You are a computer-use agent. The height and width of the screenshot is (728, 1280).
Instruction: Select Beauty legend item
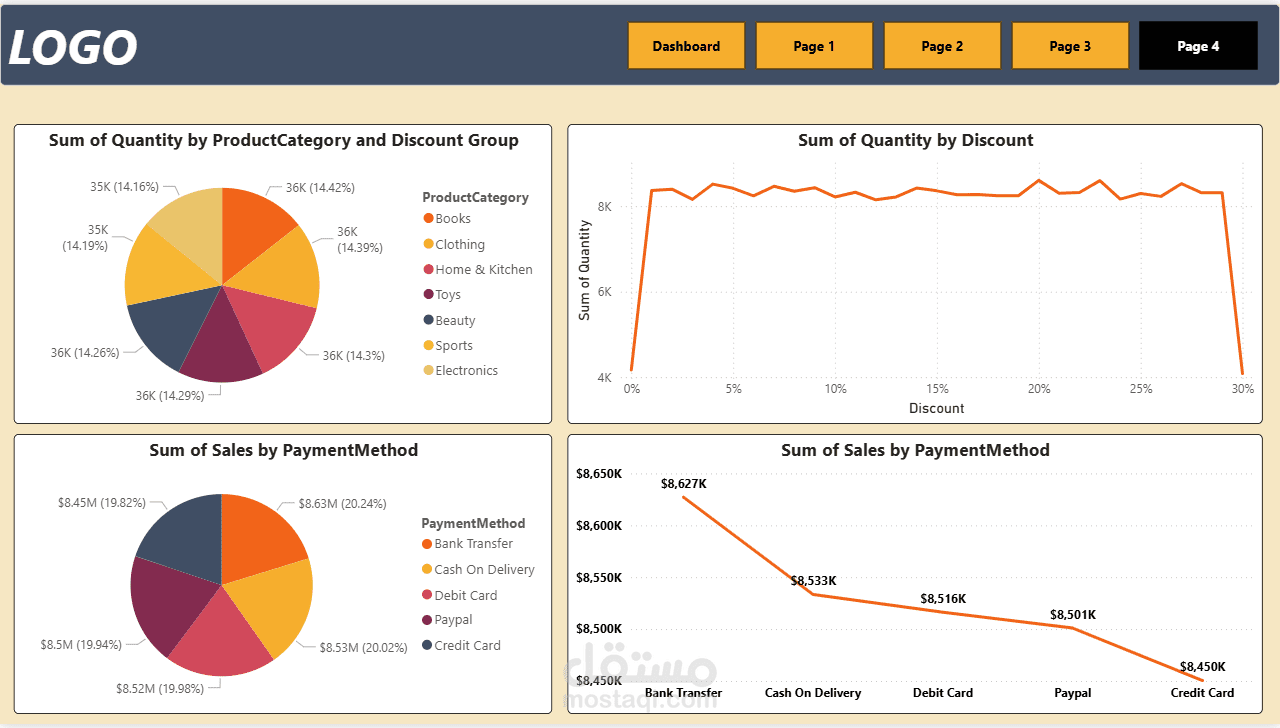point(449,321)
